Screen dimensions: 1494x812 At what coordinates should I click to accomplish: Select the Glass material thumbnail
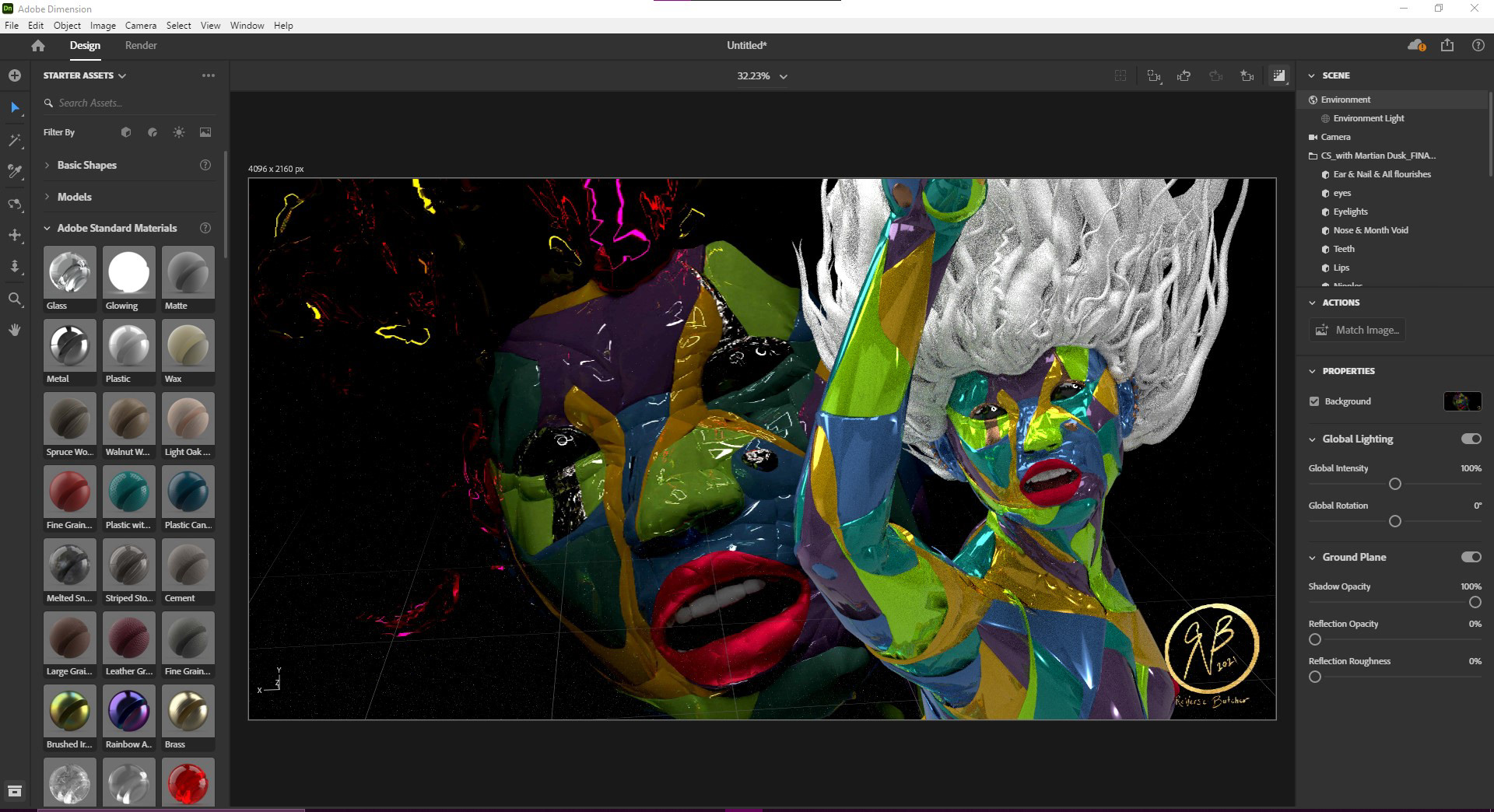70,272
